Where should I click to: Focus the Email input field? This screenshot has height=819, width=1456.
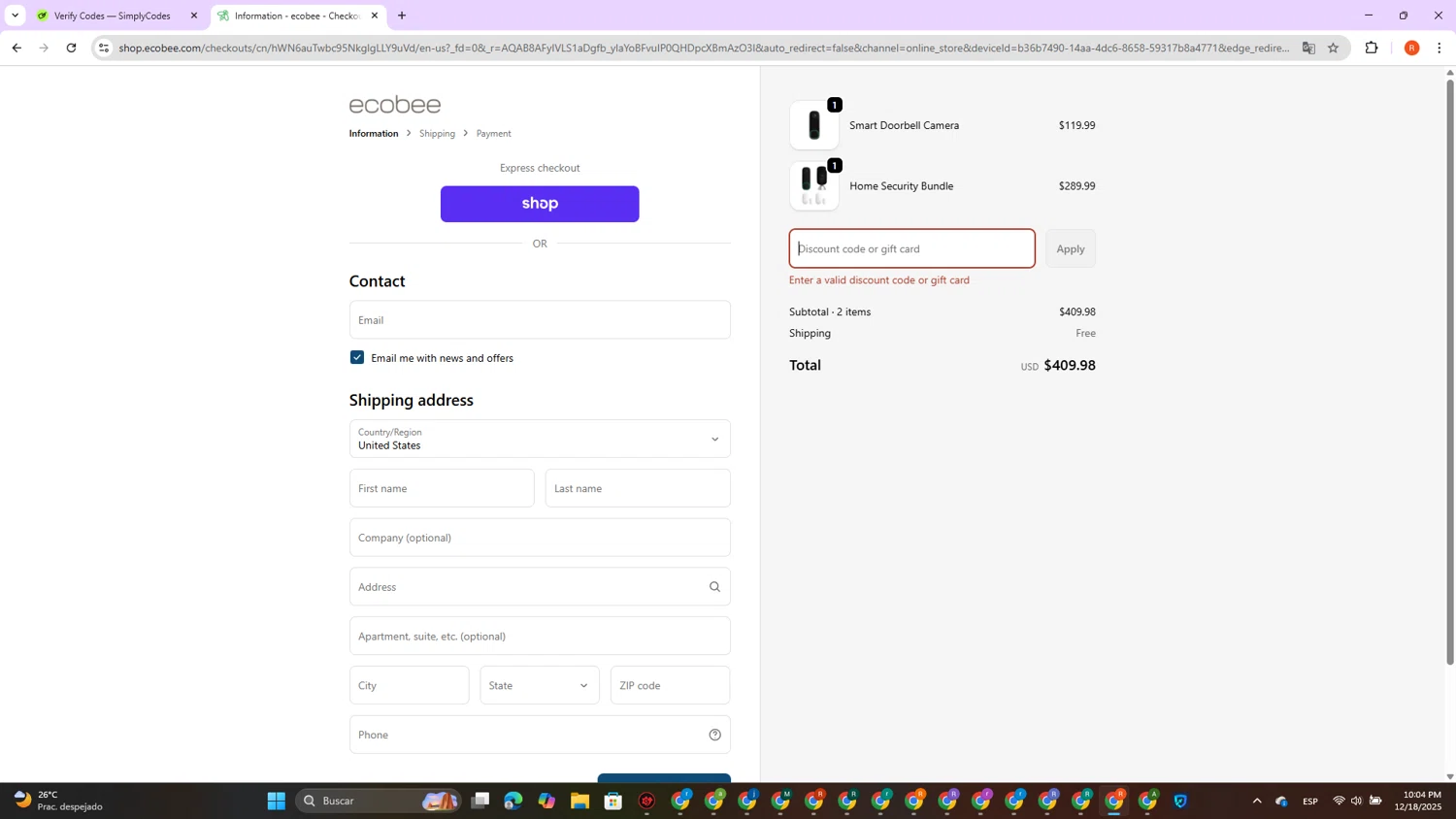[x=540, y=320]
